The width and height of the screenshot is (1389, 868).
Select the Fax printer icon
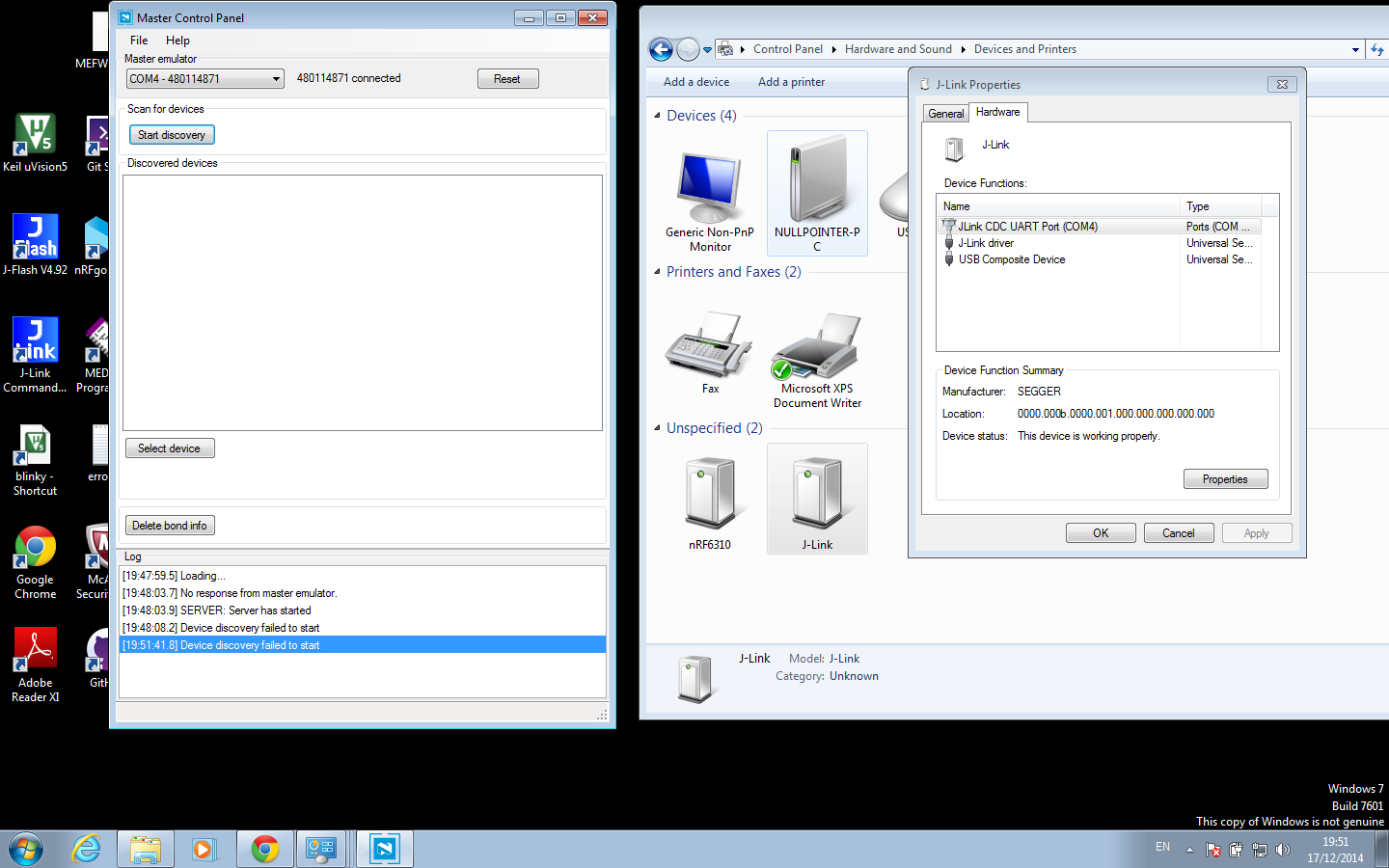pyautogui.click(x=710, y=352)
